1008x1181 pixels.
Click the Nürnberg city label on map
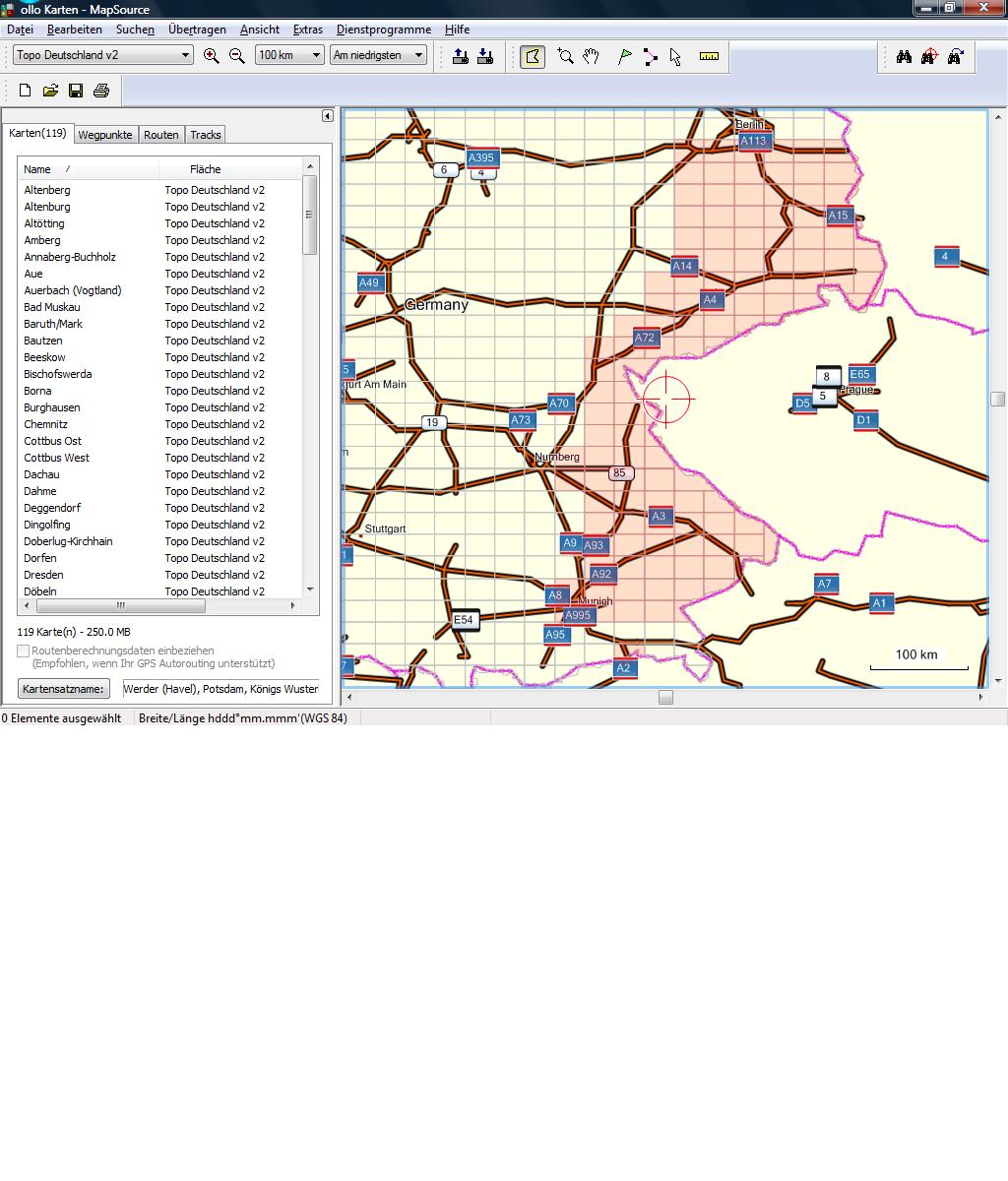pos(557,457)
